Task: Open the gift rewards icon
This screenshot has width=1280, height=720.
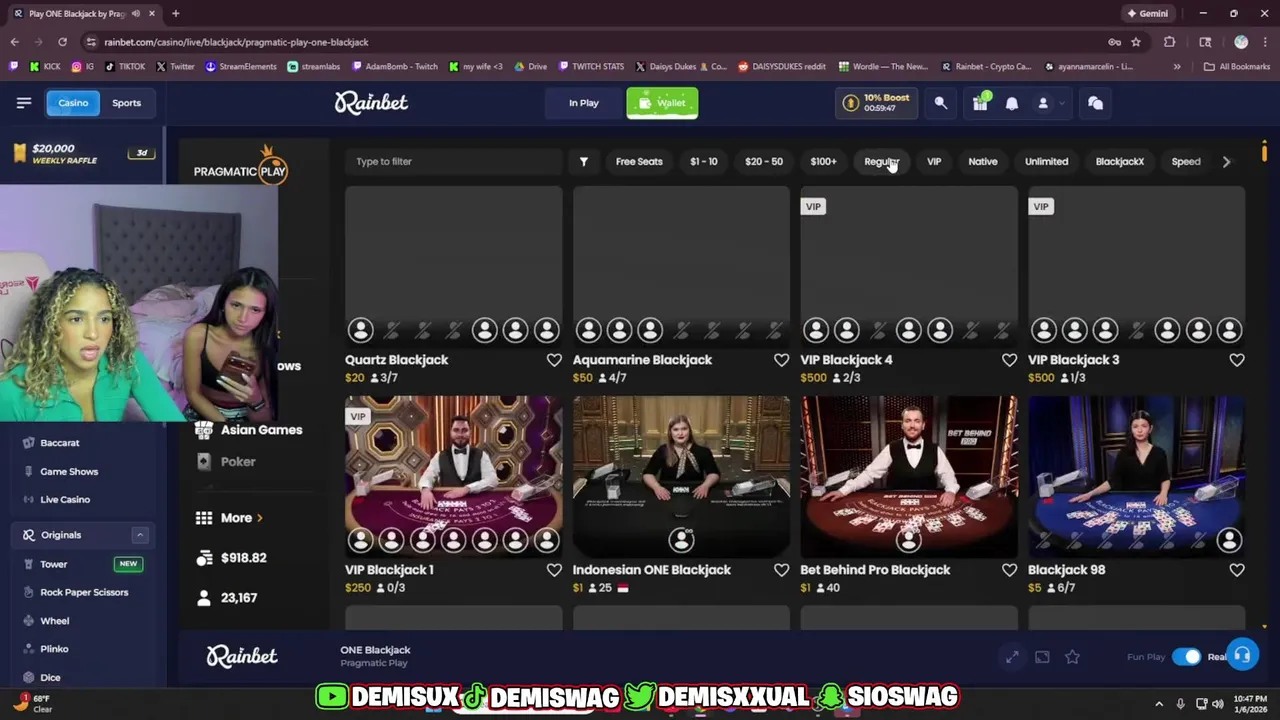Action: tap(980, 103)
